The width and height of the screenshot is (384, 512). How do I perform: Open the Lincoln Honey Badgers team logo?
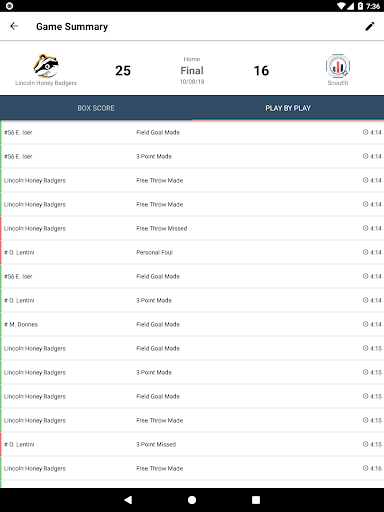coord(46,66)
